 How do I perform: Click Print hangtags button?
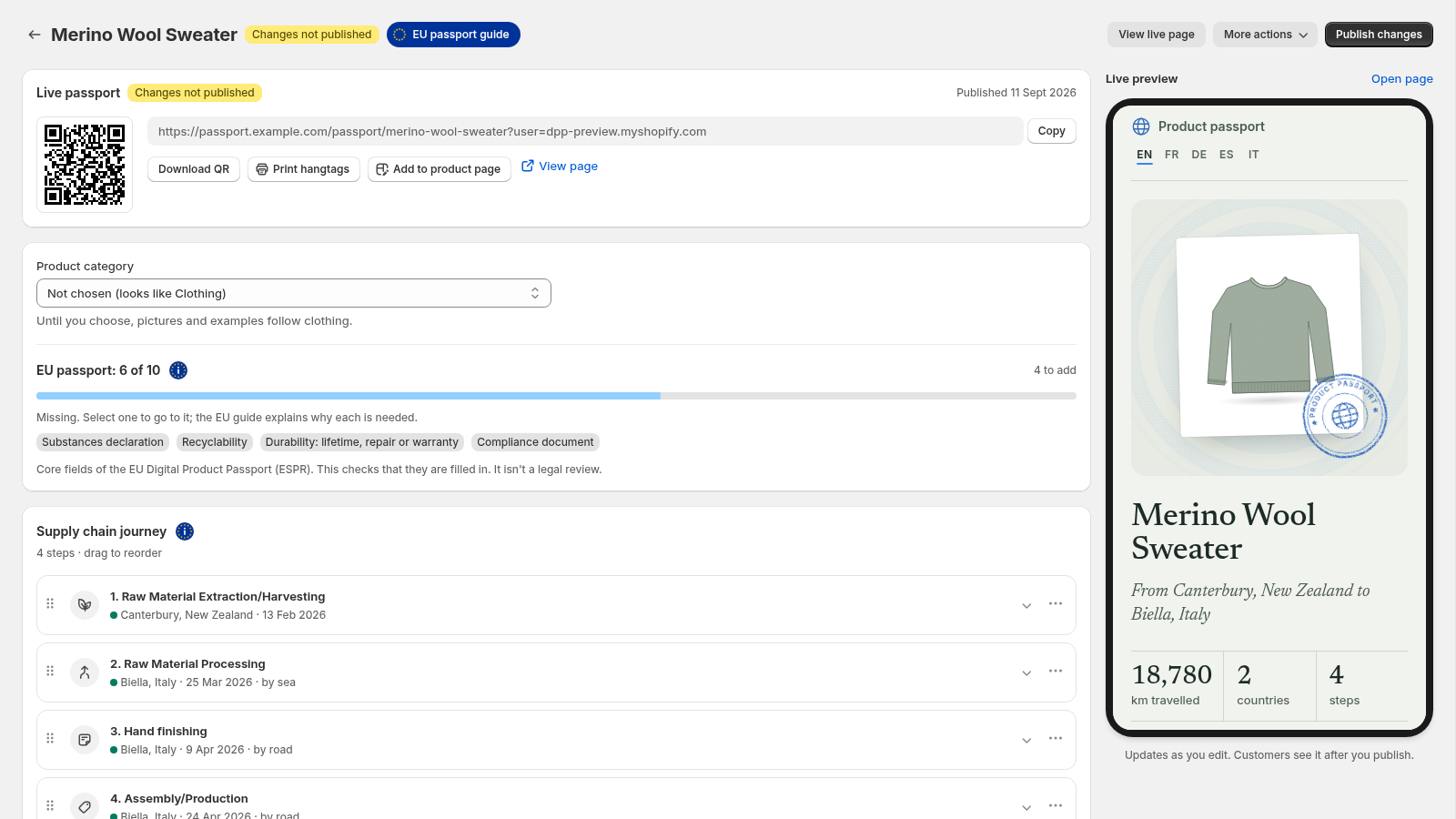[304, 169]
